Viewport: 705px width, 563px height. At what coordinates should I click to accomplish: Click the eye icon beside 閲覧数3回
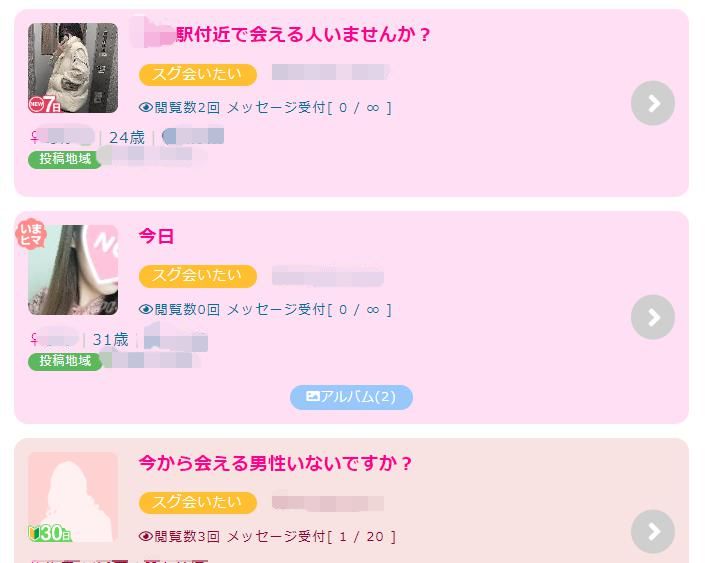tap(146, 536)
